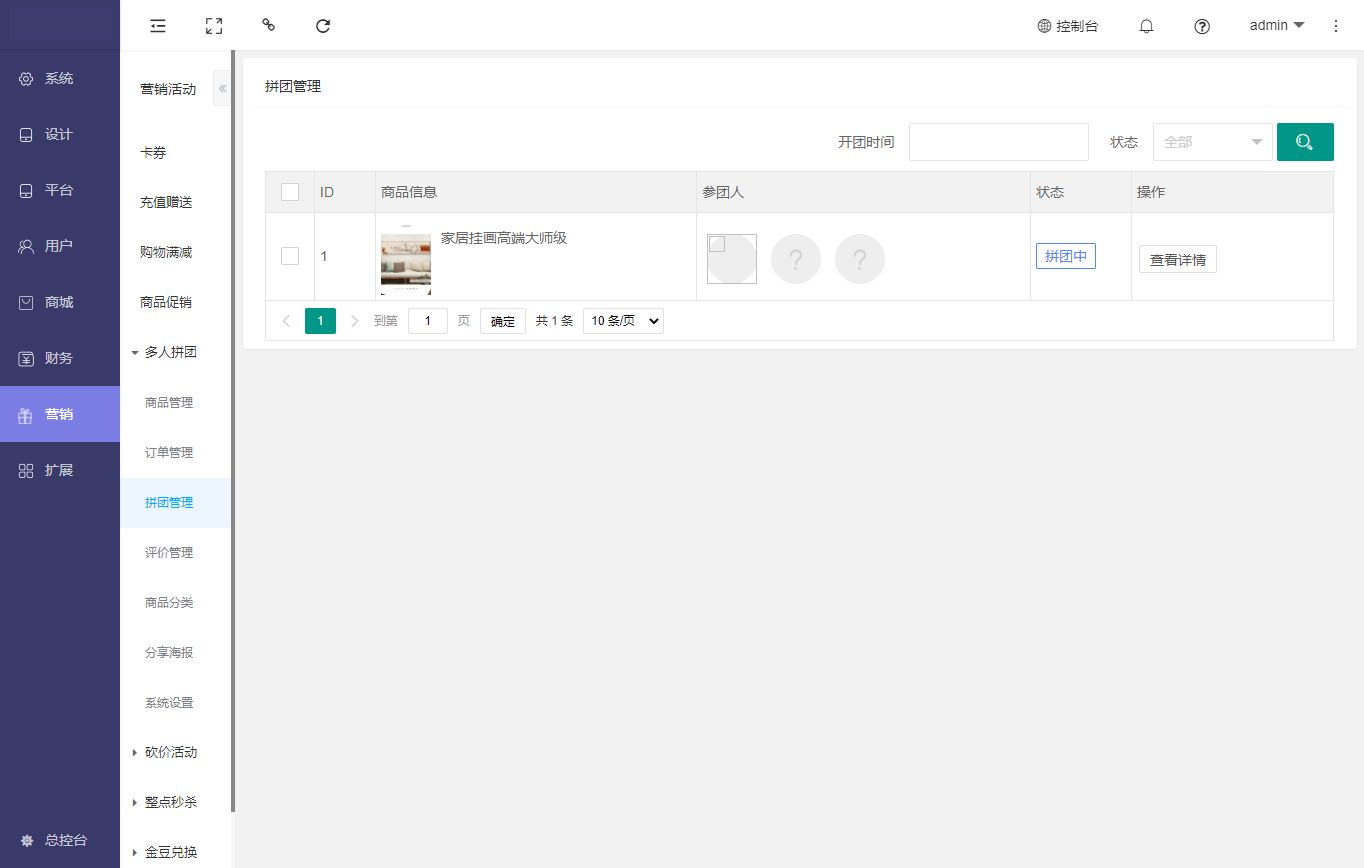Click the 确定 pagination button
The image size is (1364, 868).
coord(502,321)
